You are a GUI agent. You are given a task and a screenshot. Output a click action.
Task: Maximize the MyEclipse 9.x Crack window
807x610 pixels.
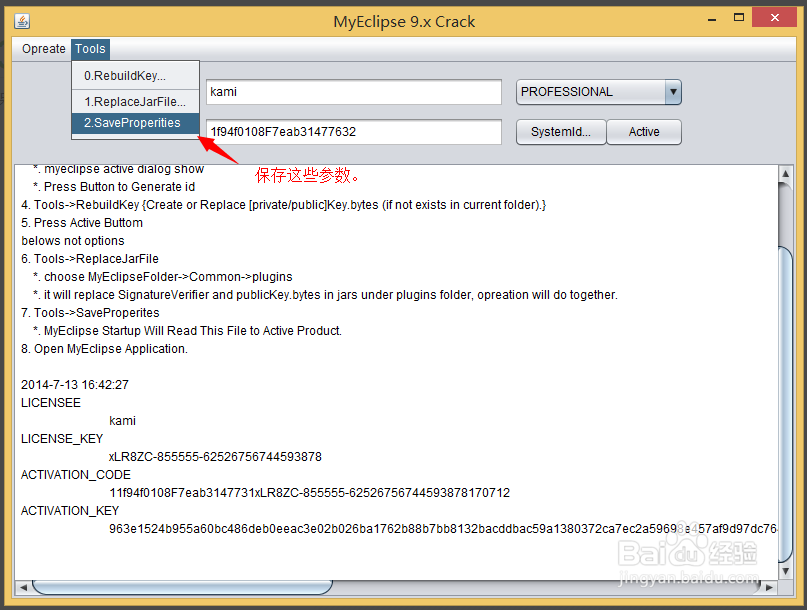739,18
